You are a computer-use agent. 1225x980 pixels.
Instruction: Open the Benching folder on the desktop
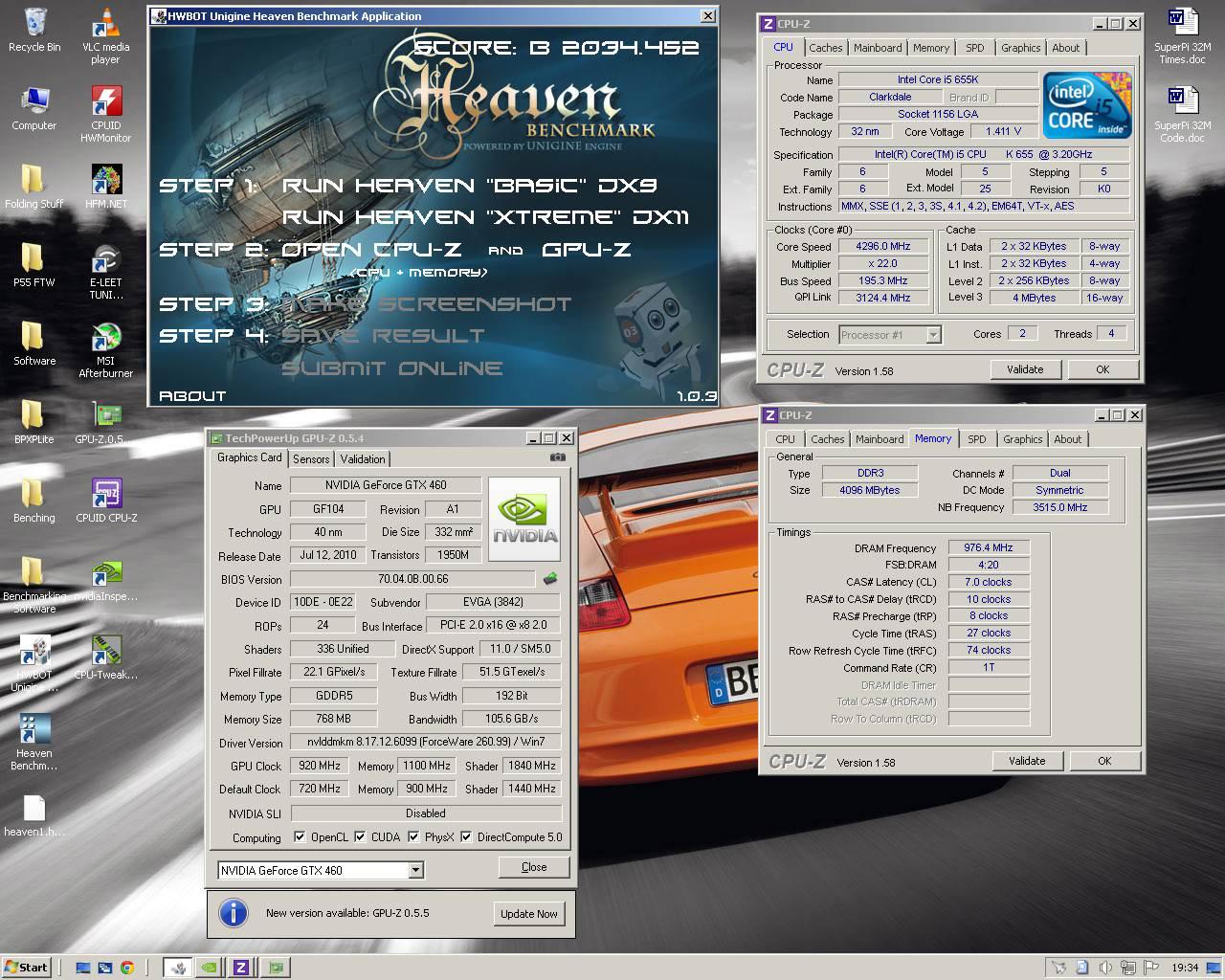pos(34,500)
